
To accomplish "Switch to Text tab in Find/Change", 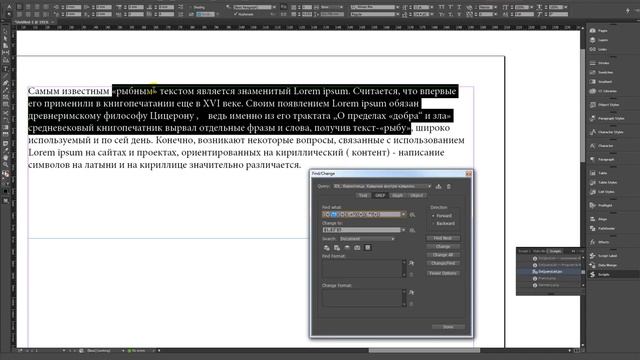I will 363,196.
